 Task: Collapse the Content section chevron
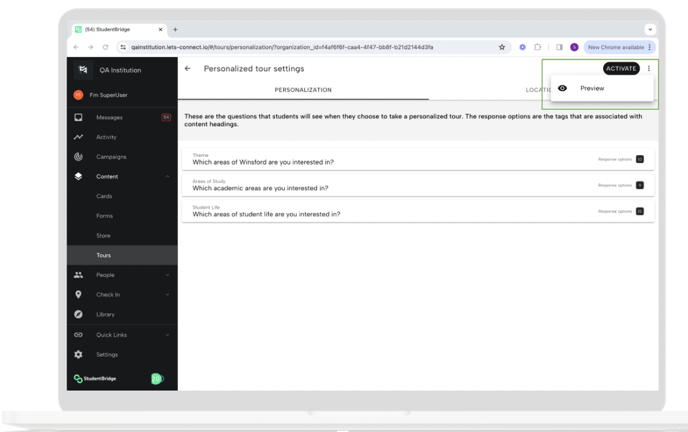point(168,176)
